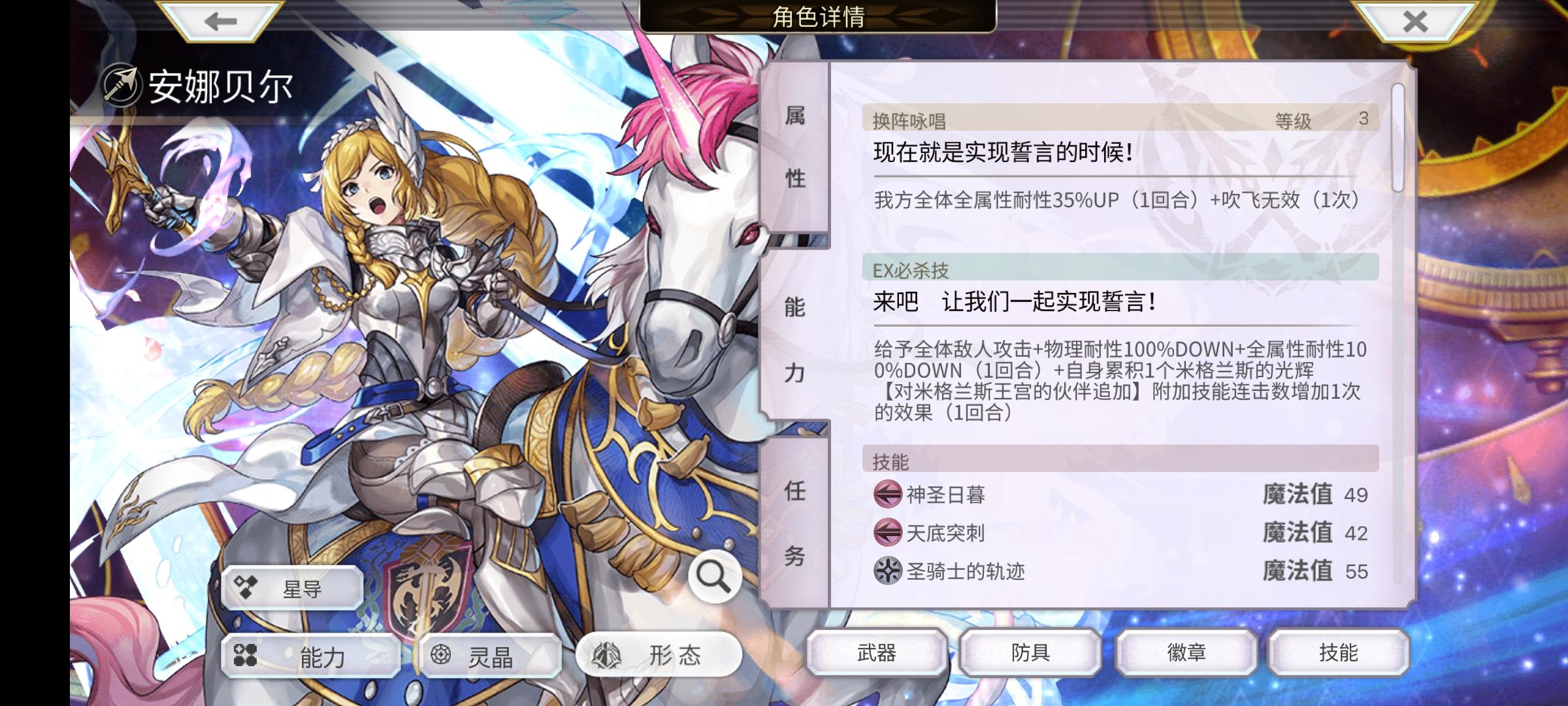The width and height of the screenshot is (1568, 706).
Task: Click the ability panel scrollbar
Action: [1398, 137]
